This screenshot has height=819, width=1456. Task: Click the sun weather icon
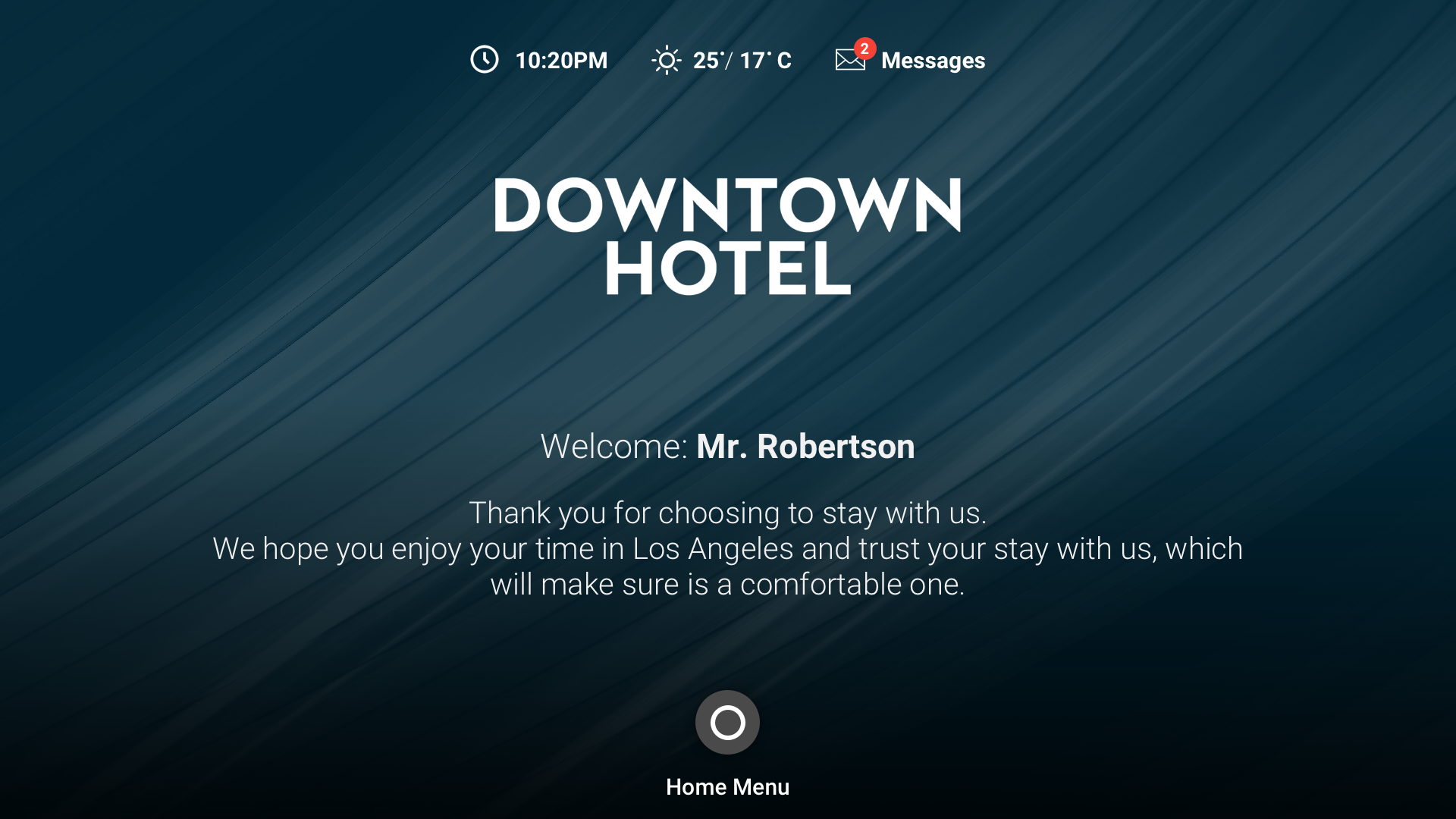(x=667, y=60)
